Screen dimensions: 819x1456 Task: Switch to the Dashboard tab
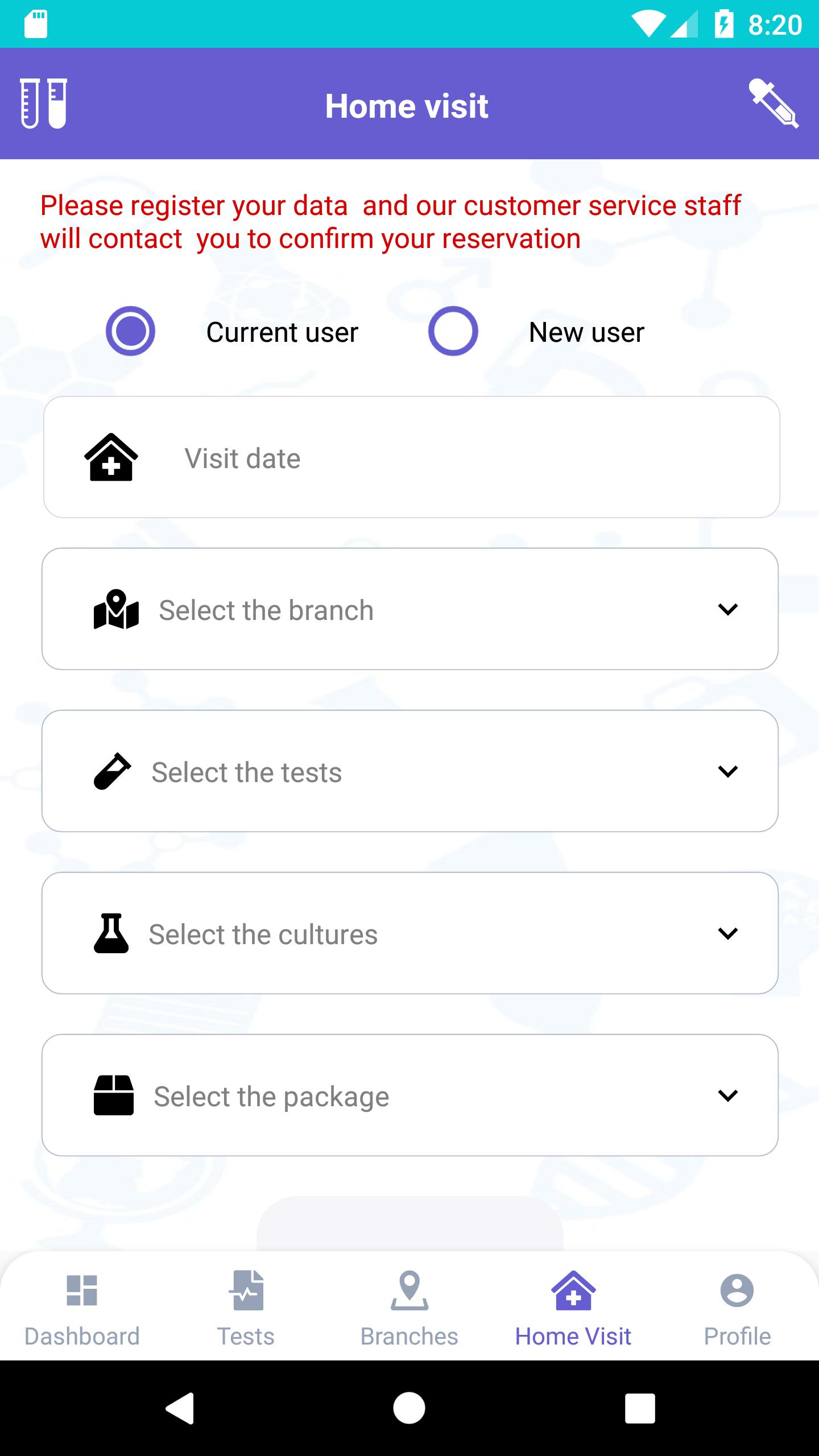point(82,1309)
